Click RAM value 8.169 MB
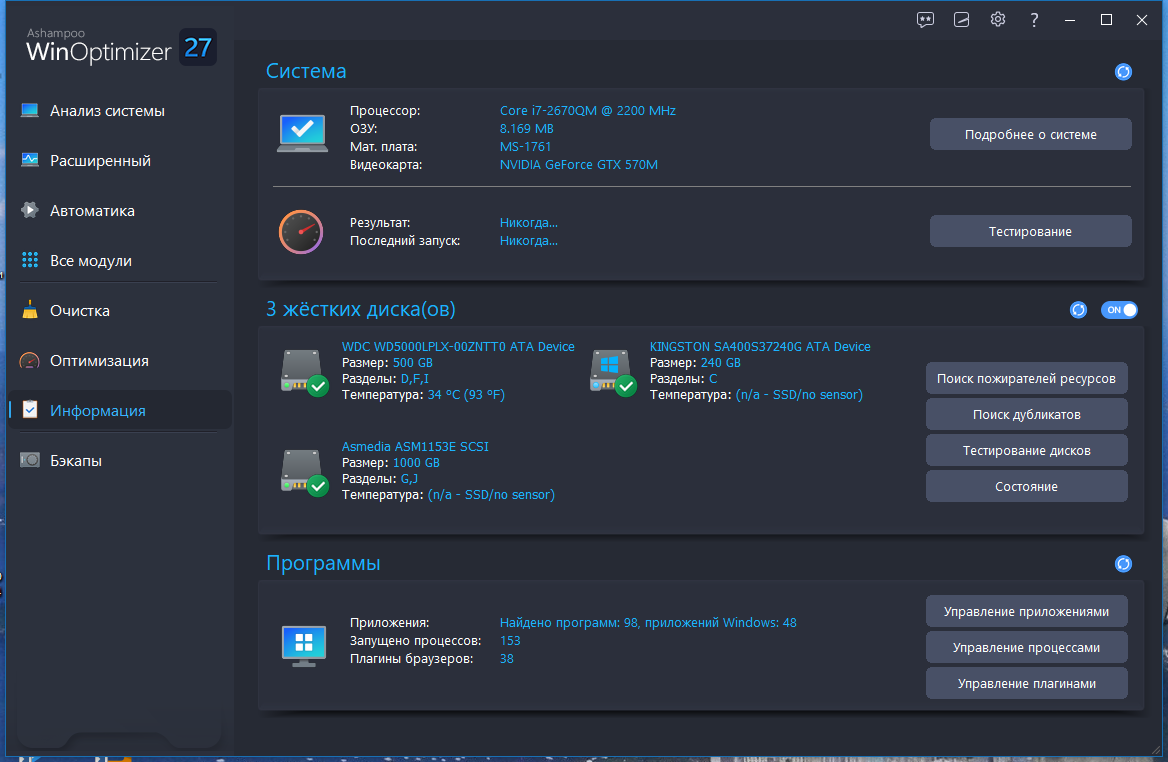 527,129
